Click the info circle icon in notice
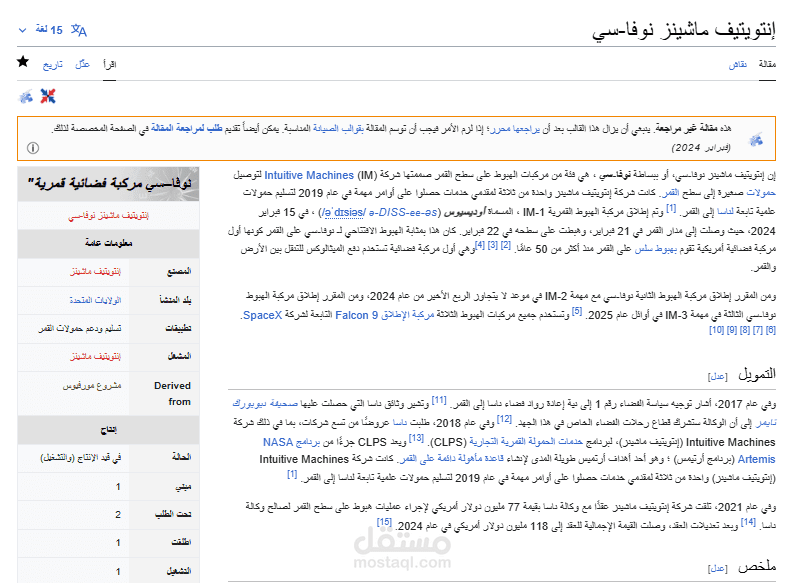 pyautogui.click(x=33, y=148)
